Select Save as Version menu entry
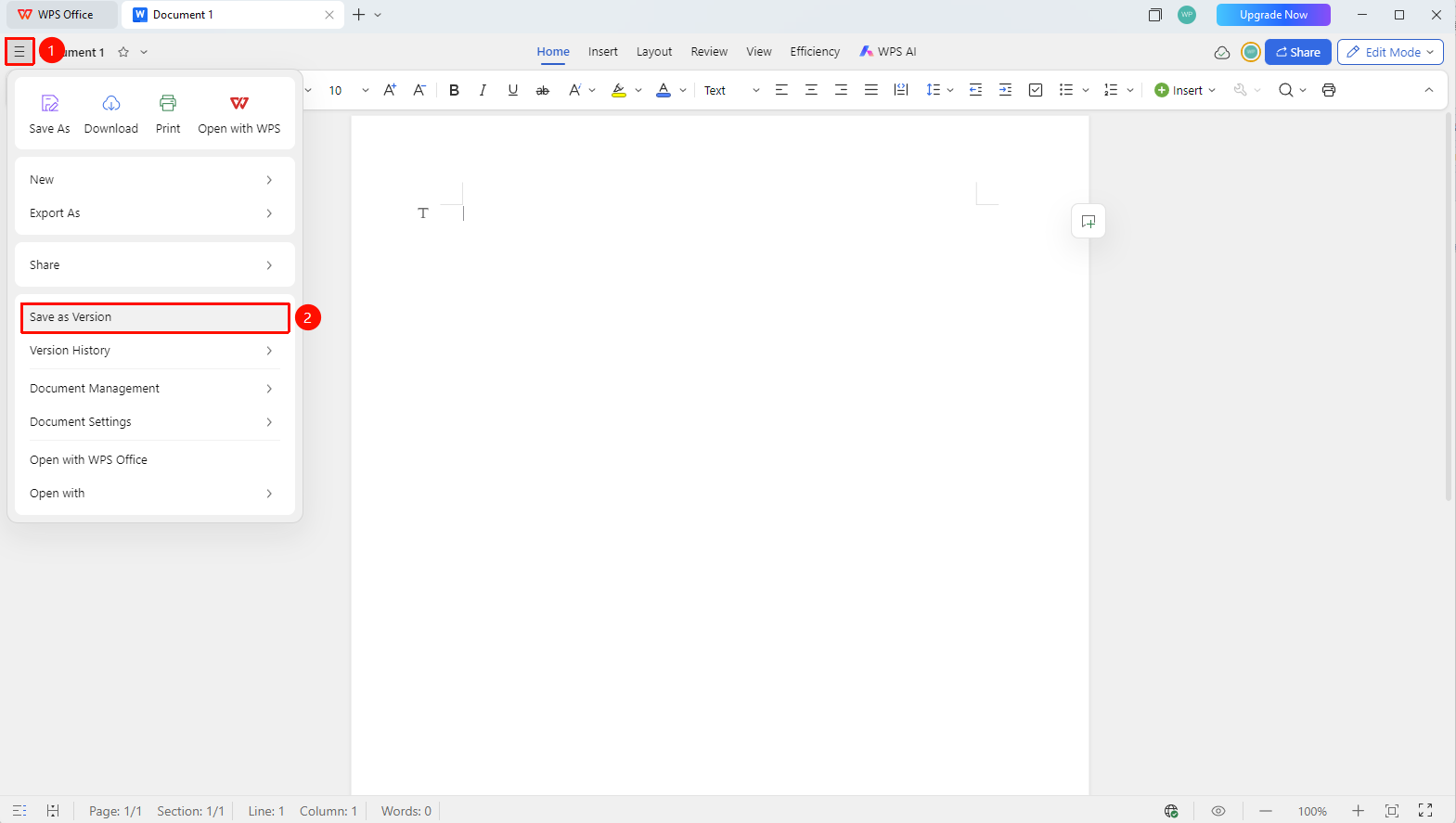Image resolution: width=1456 pixels, height=823 pixels. (155, 317)
